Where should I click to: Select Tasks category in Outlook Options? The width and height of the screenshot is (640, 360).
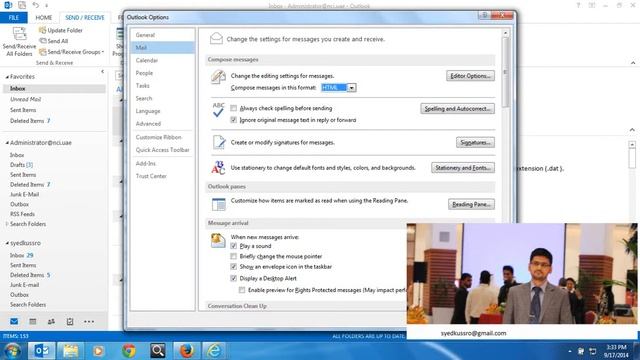[x=162, y=86]
